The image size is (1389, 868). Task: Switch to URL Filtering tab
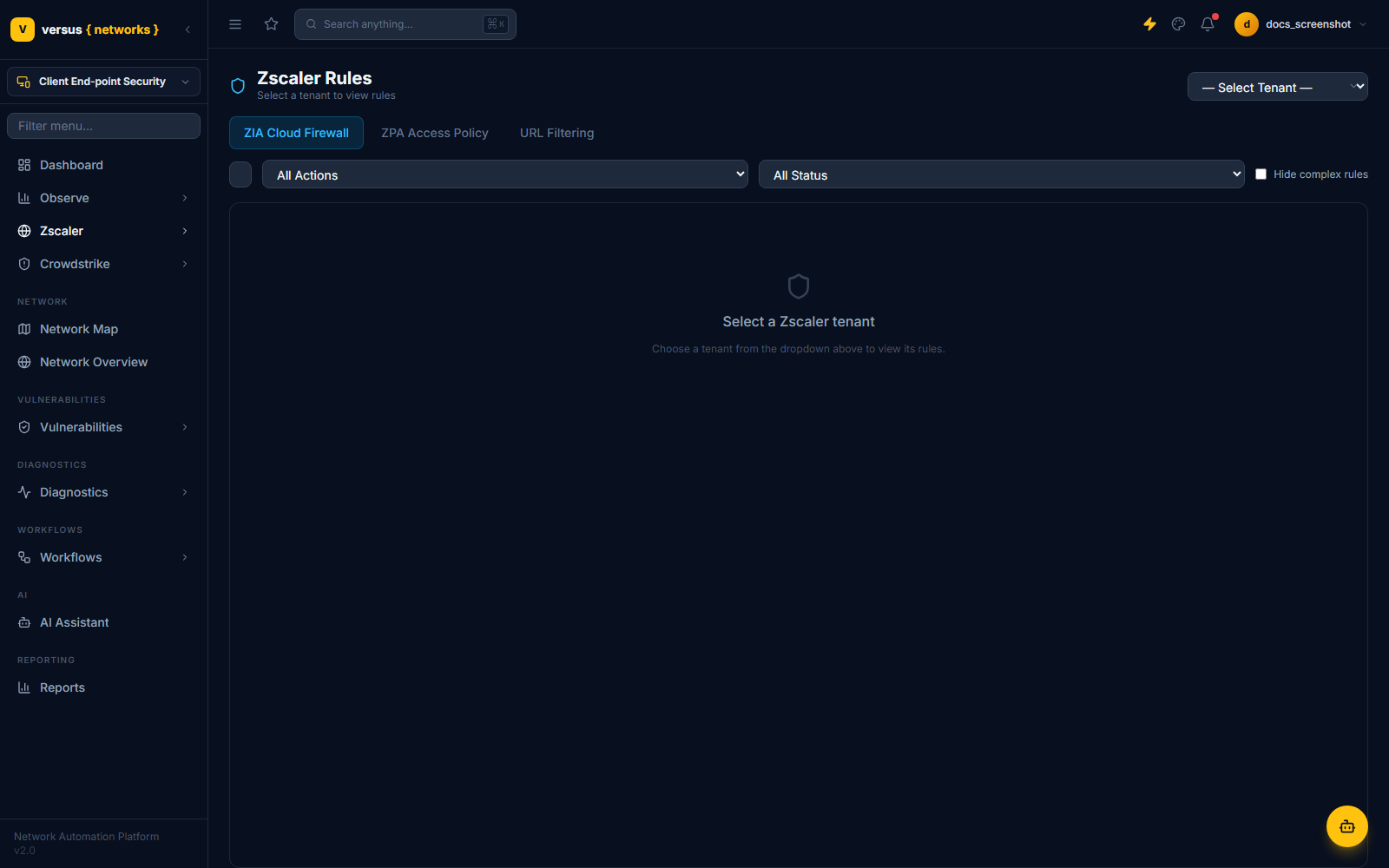pyautogui.click(x=557, y=133)
